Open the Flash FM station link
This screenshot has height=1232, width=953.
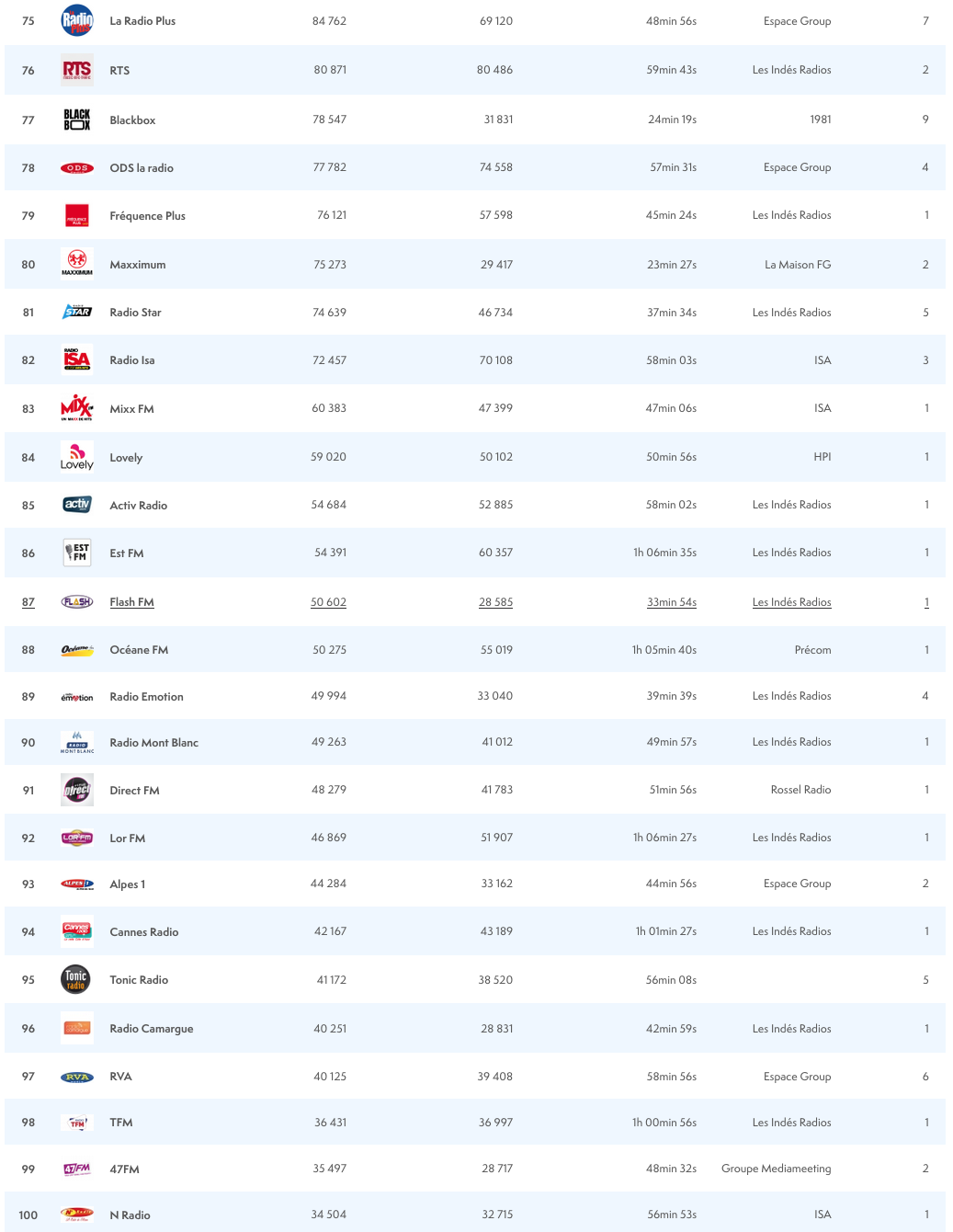(x=131, y=602)
